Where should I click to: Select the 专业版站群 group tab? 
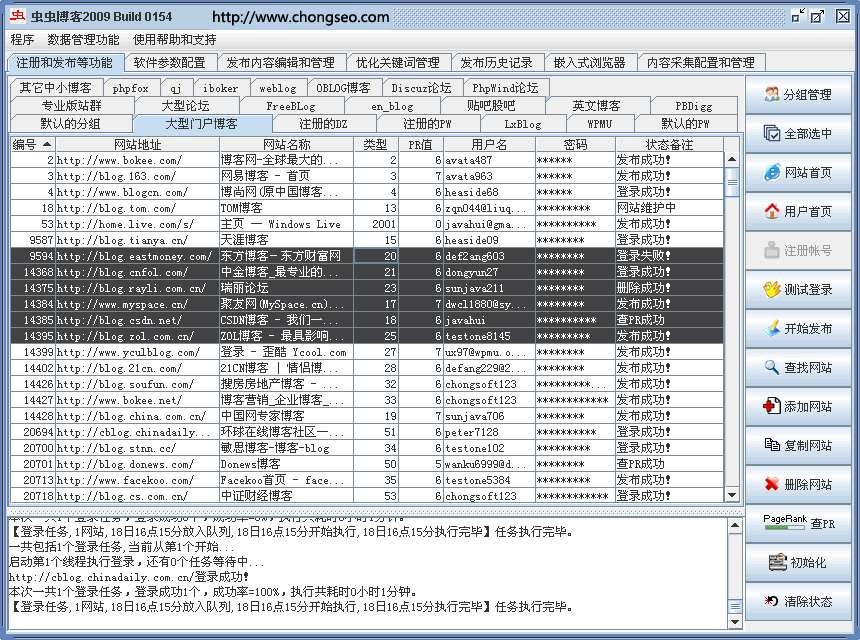[x=72, y=106]
